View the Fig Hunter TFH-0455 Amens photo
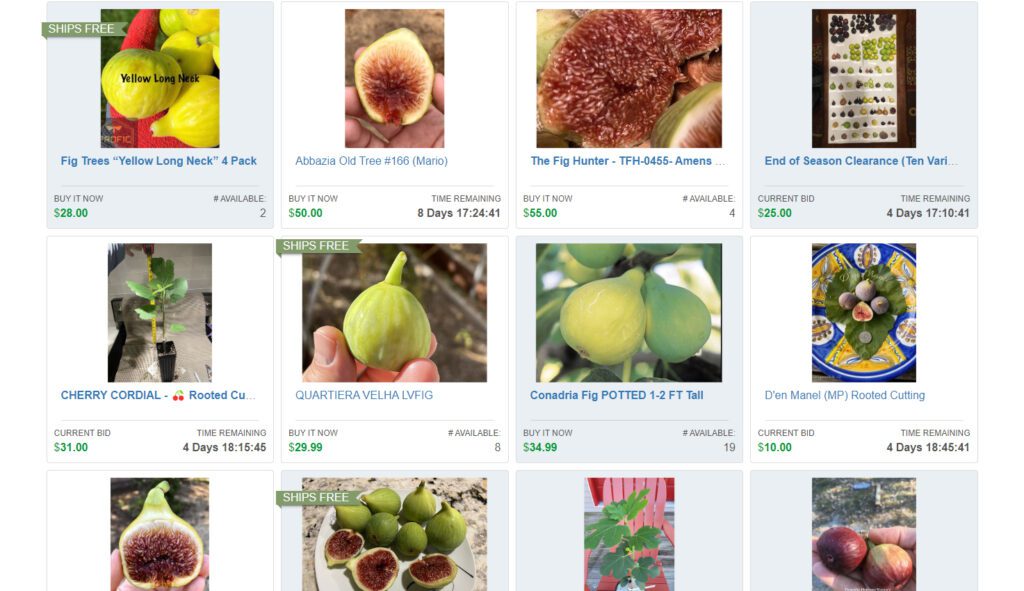The height and width of the screenshot is (591, 1024). [x=629, y=78]
